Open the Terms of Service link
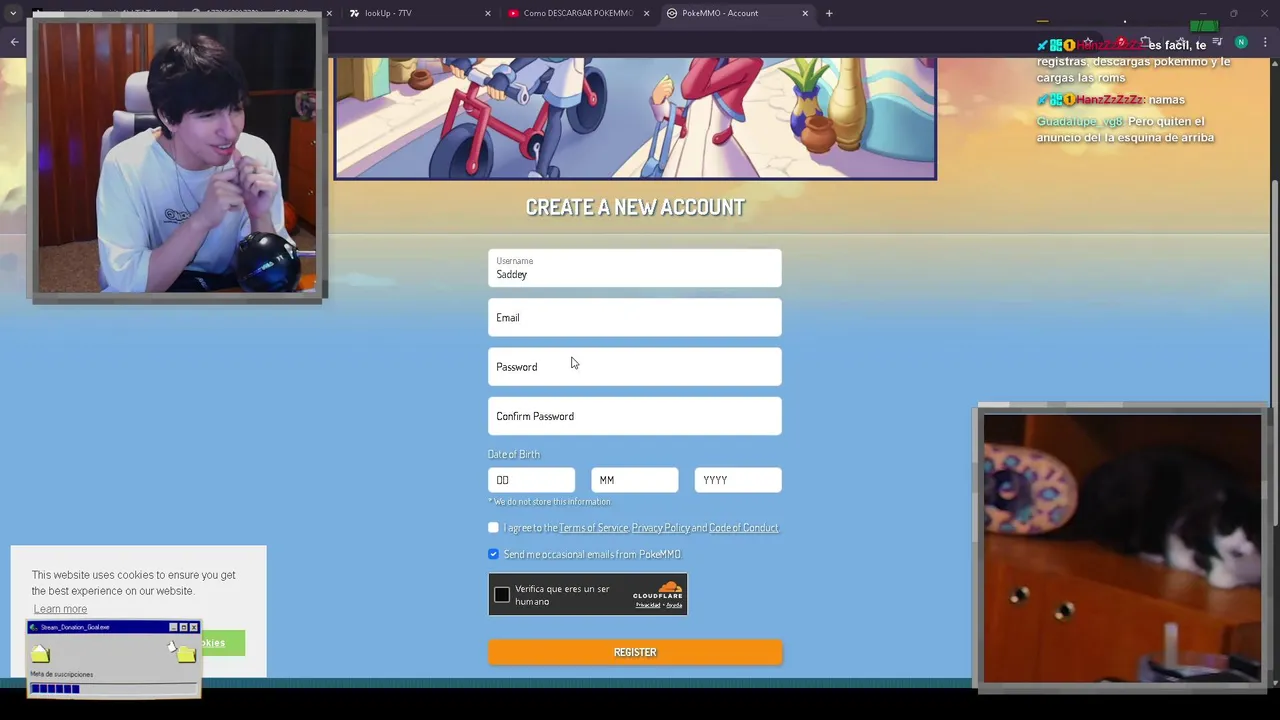 pyautogui.click(x=593, y=528)
